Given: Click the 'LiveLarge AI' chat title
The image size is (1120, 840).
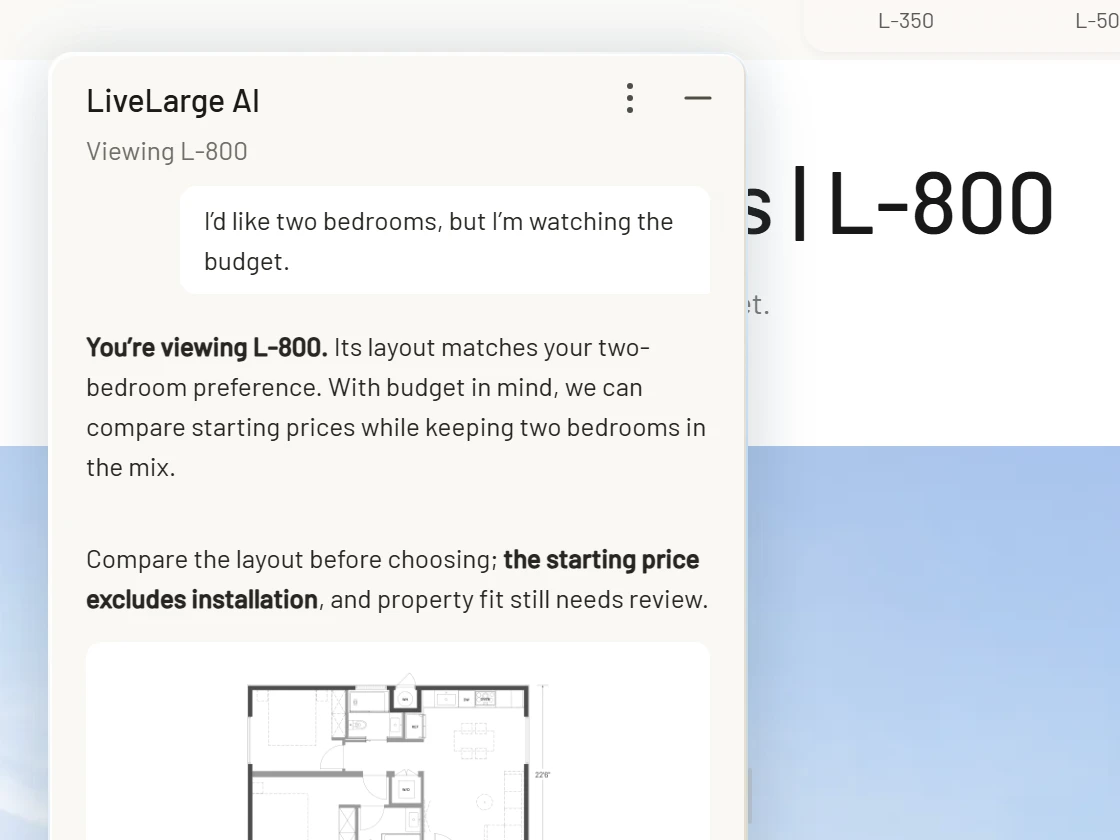Looking at the screenshot, I should (173, 101).
